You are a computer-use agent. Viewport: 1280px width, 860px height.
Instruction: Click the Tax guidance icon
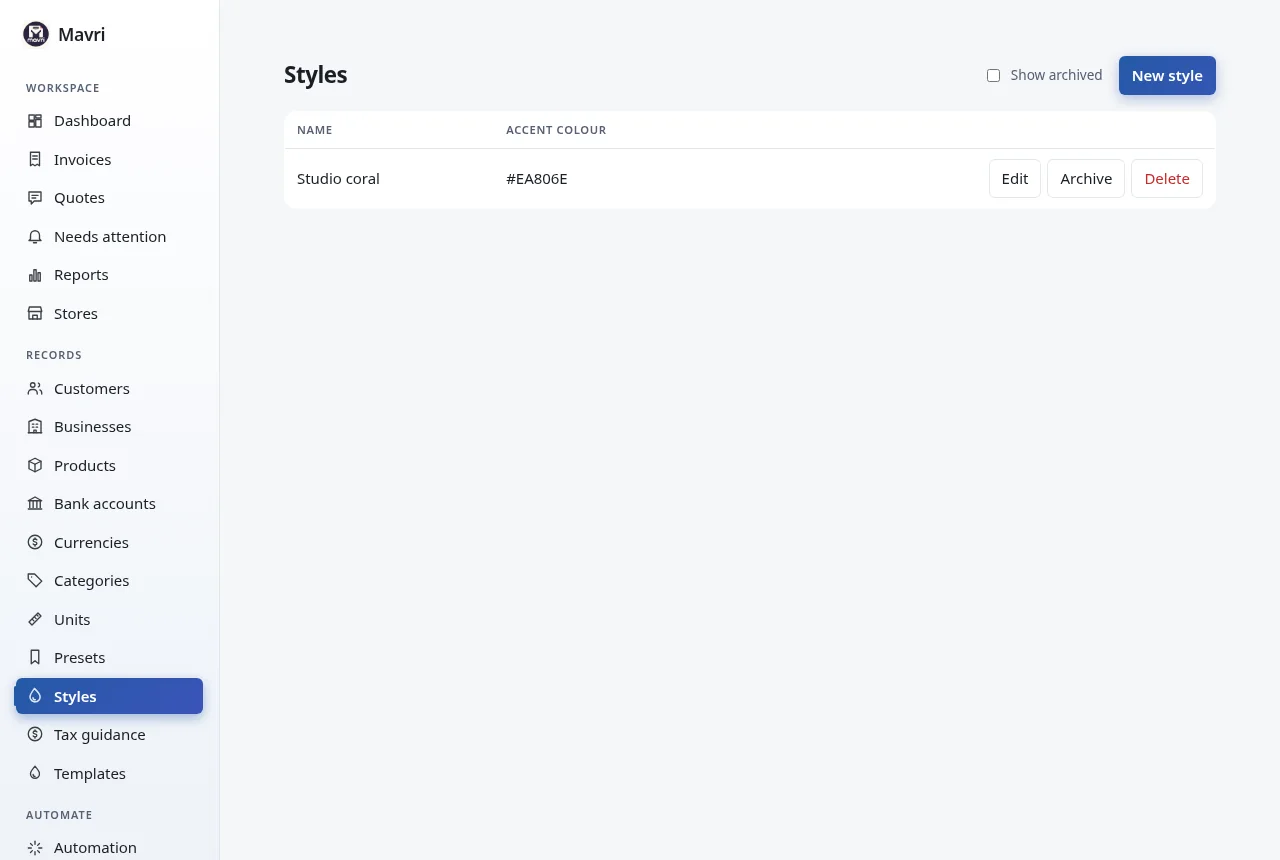click(x=35, y=735)
